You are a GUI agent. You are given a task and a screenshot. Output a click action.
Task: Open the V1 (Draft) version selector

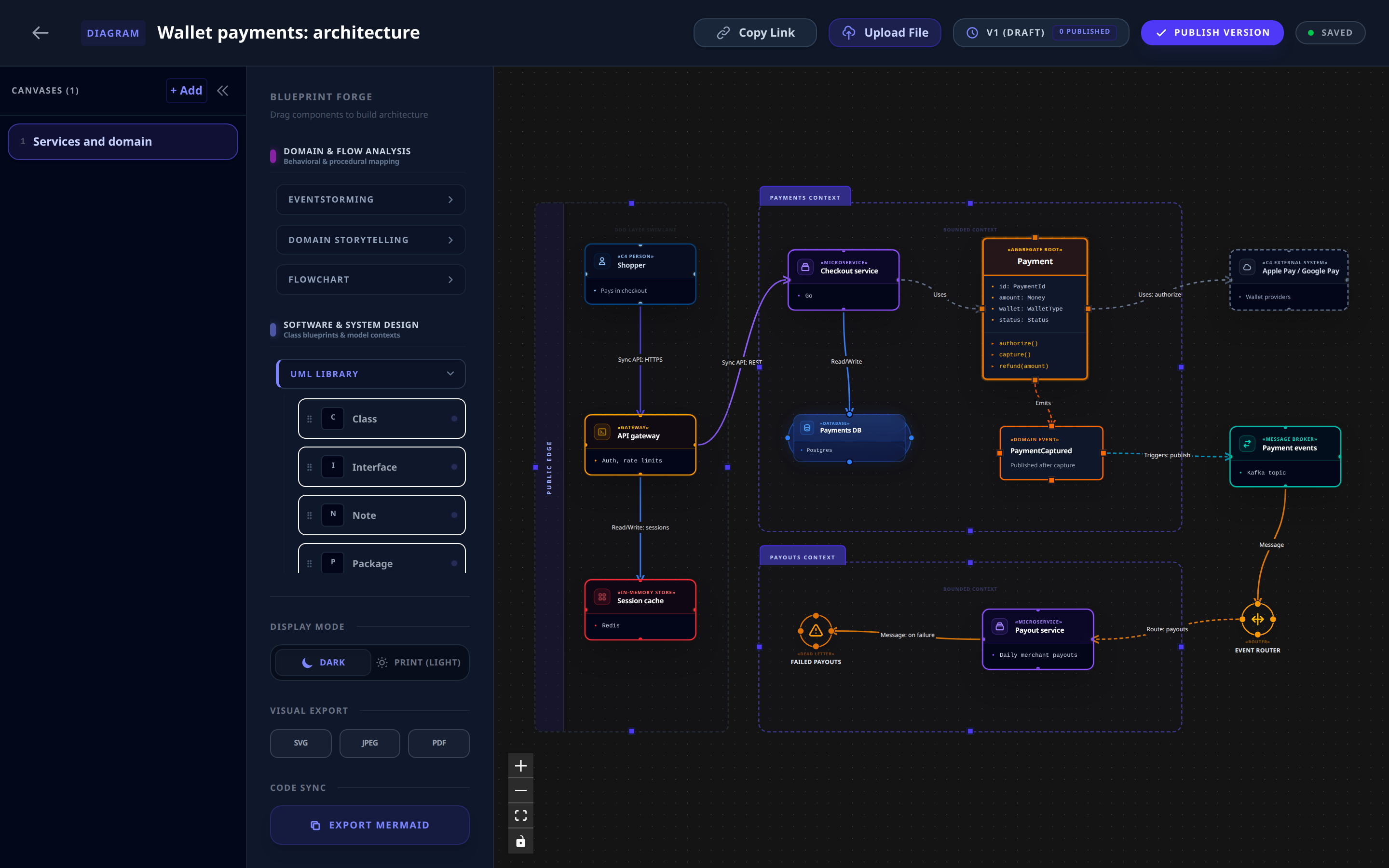(x=1041, y=33)
